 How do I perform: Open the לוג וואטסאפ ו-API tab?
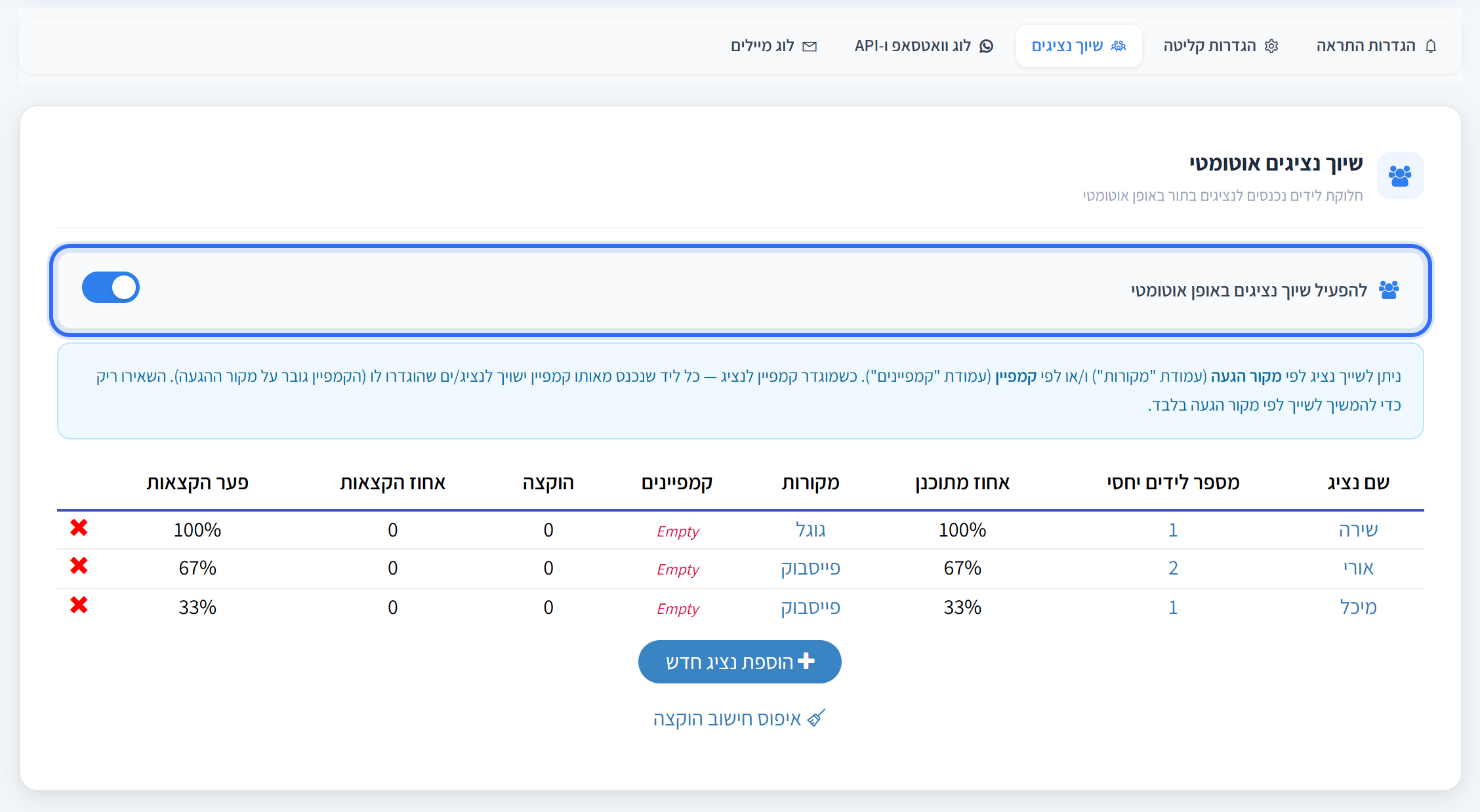tap(924, 46)
